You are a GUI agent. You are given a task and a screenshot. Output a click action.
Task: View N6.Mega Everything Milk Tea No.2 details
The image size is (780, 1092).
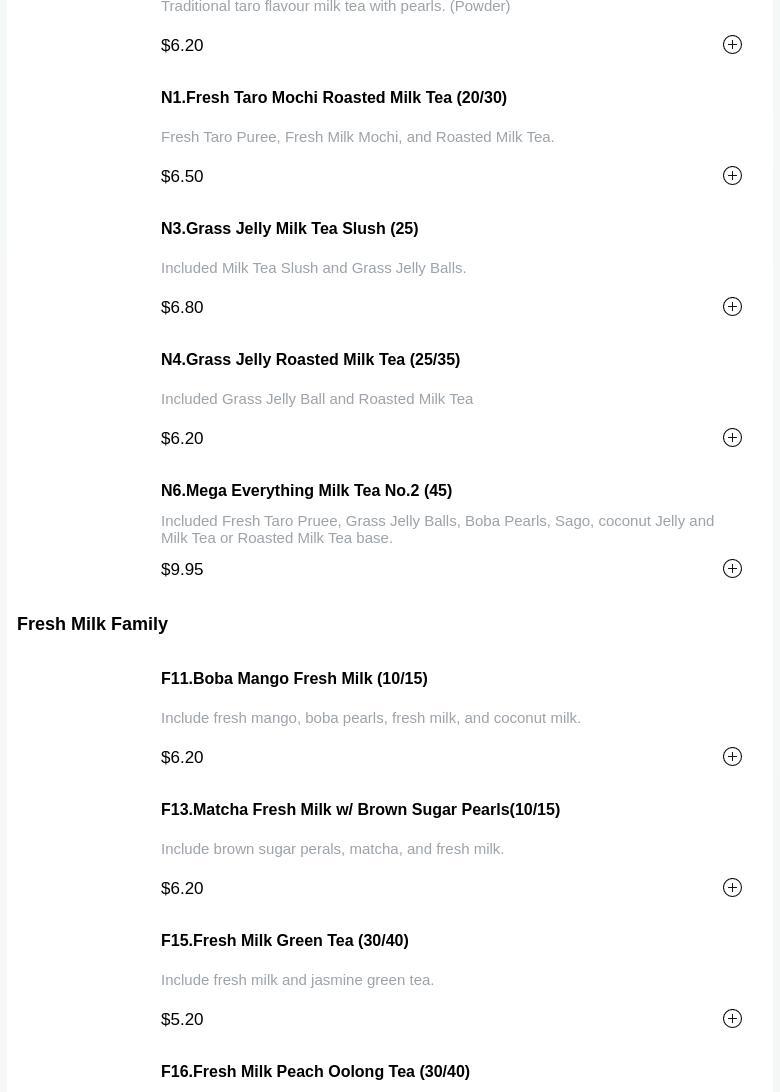click(x=306, y=491)
